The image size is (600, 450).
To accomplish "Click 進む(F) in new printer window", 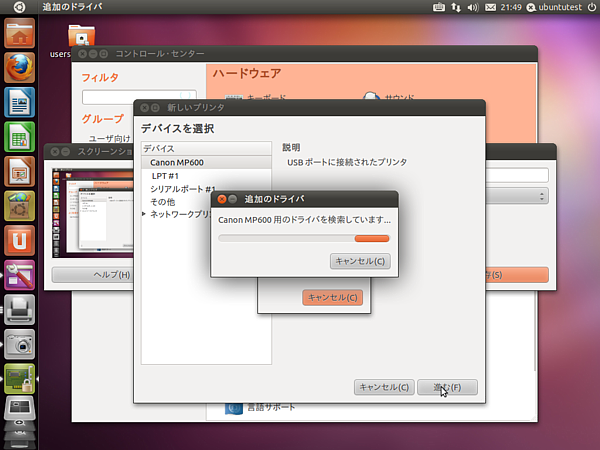I will tap(447, 387).
